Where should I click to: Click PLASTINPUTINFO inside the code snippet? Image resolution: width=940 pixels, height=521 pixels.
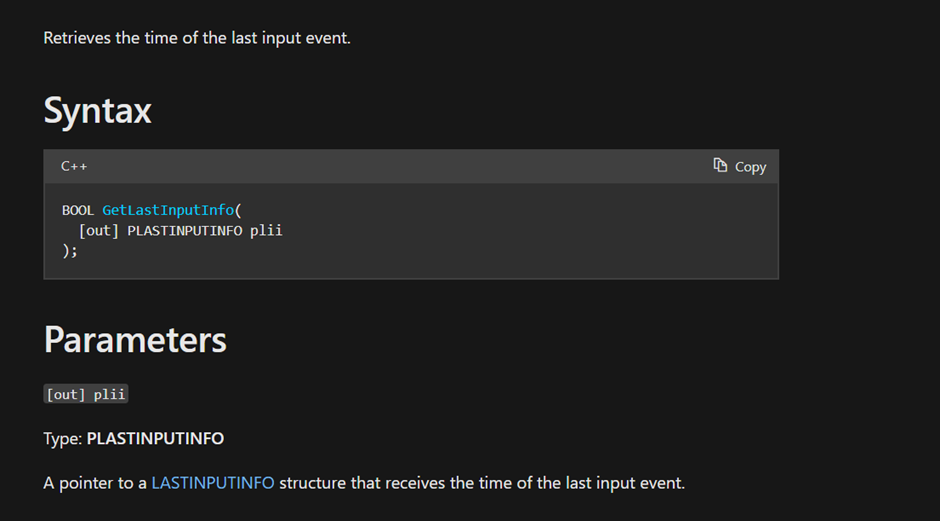click(186, 230)
